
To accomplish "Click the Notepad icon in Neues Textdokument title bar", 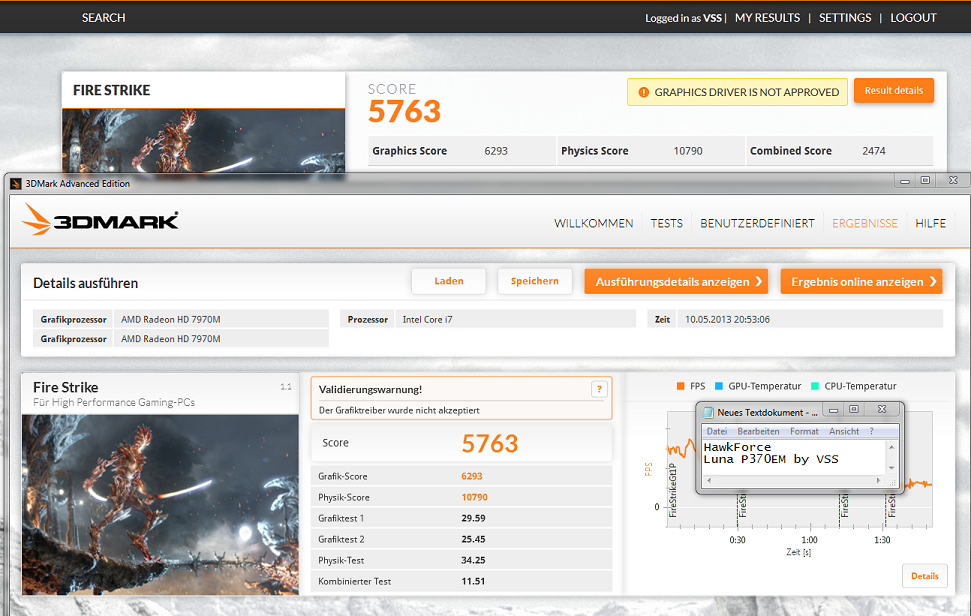I will 708,412.
